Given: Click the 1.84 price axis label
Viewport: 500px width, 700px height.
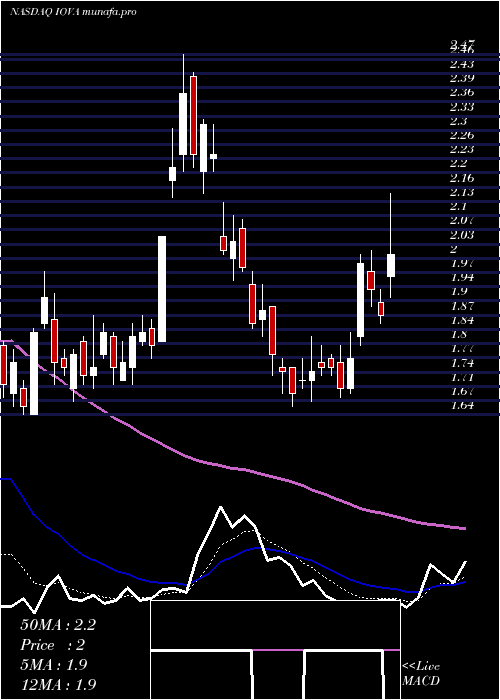Looking at the screenshot, I should tap(462, 320).
